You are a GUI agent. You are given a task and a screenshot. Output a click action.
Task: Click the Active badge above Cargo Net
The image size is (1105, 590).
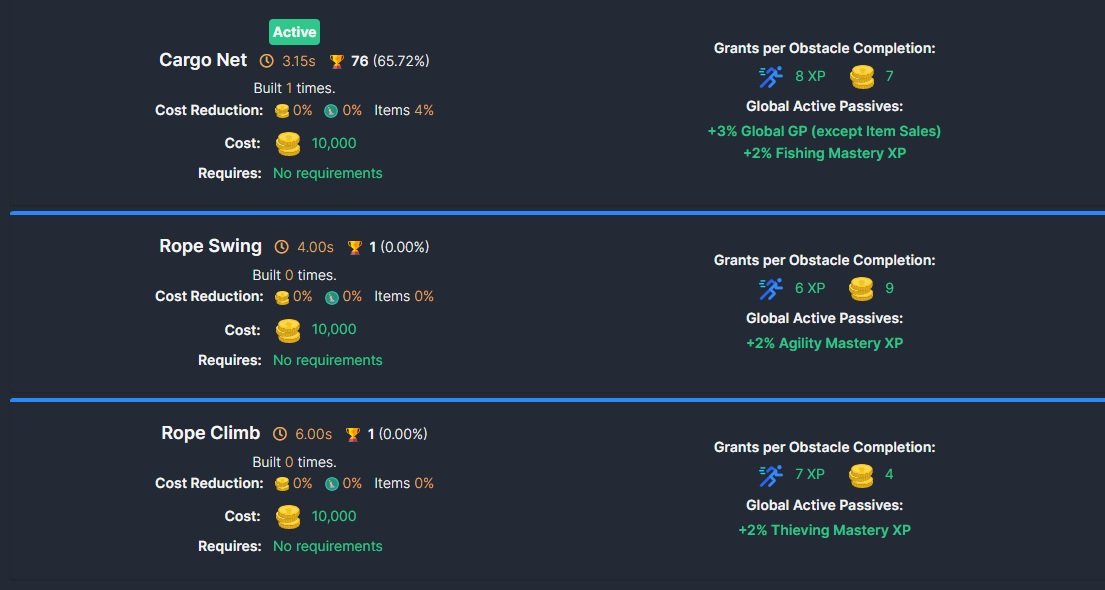[x=294, y=32]
